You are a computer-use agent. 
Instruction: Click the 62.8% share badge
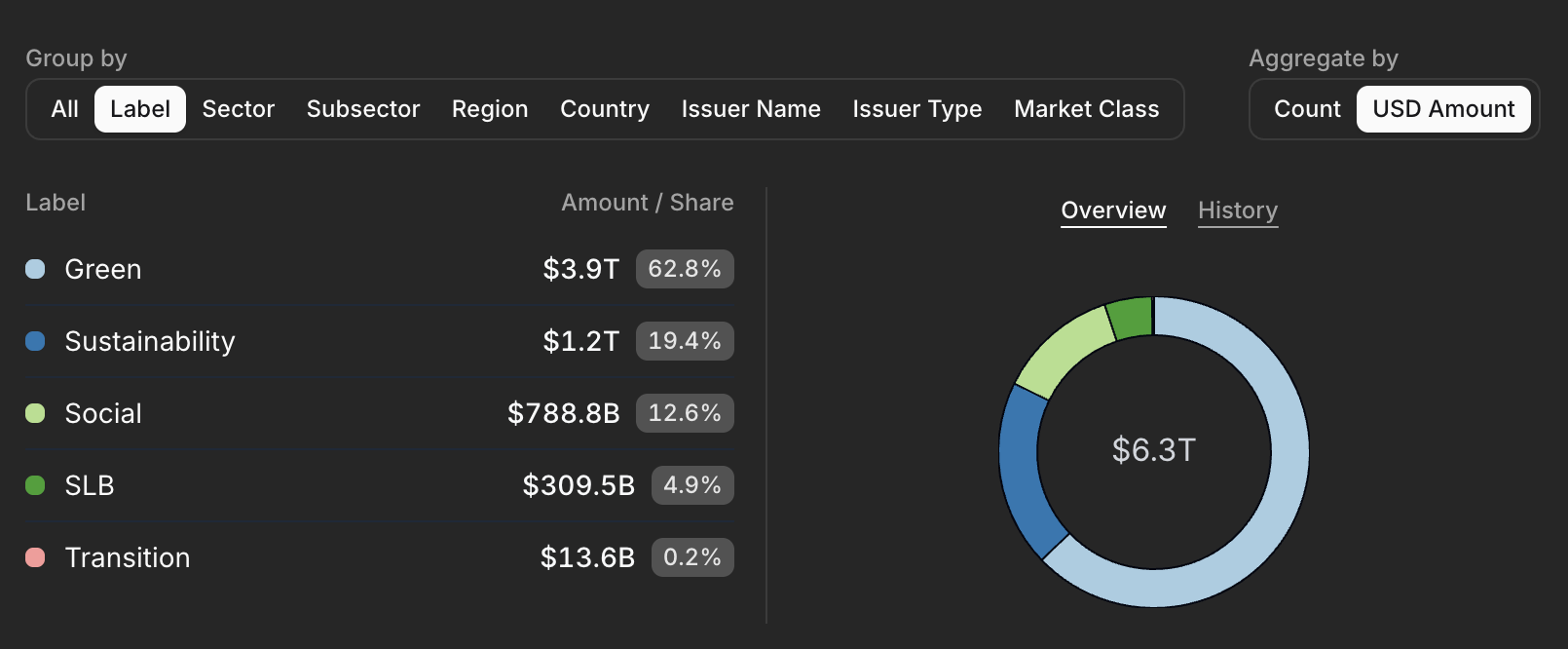[x=685, y=269]
